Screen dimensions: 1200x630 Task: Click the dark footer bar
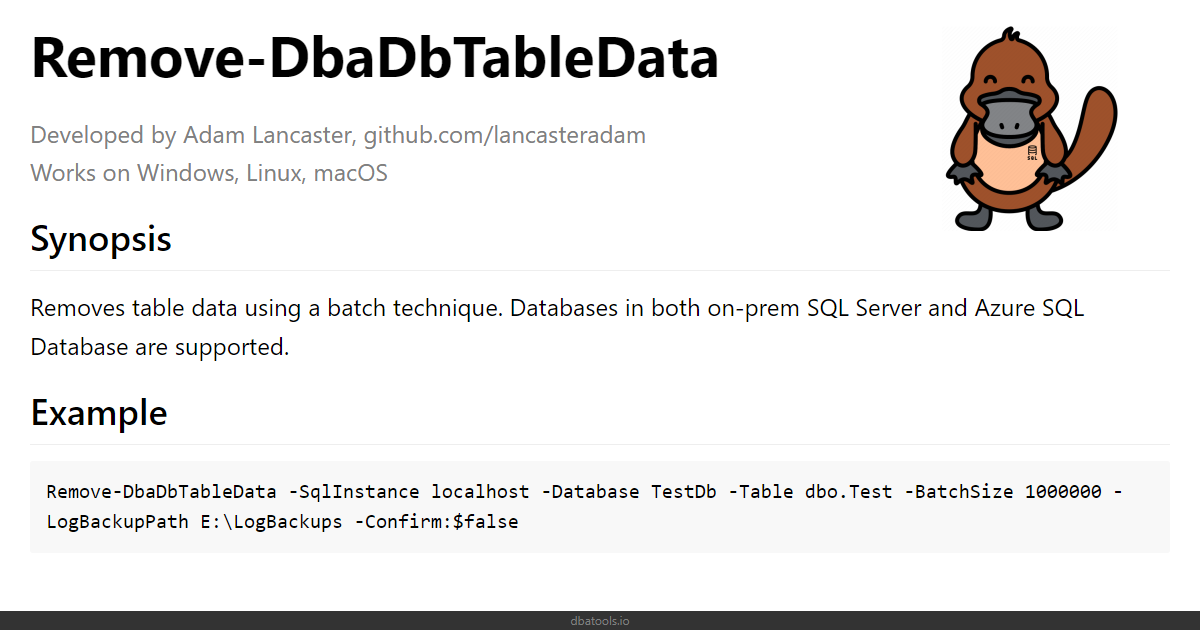point(600,620)
